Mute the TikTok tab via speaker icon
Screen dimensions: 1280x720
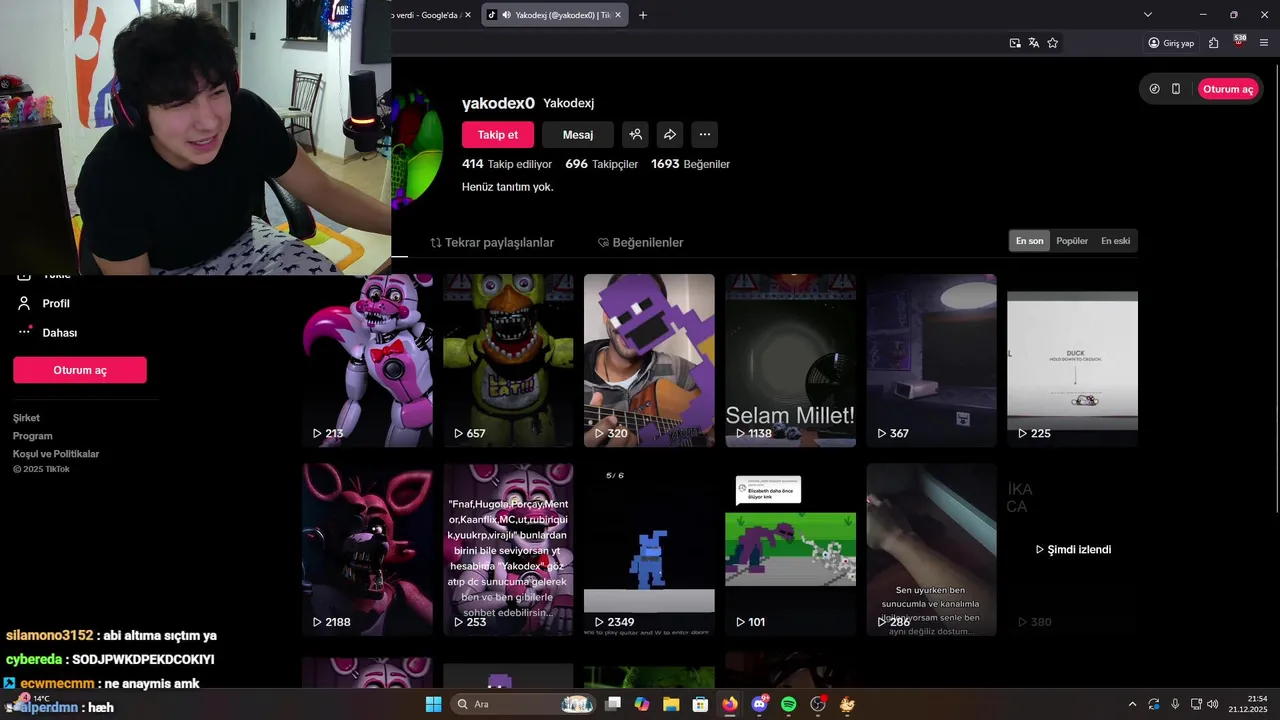[507, 15]
